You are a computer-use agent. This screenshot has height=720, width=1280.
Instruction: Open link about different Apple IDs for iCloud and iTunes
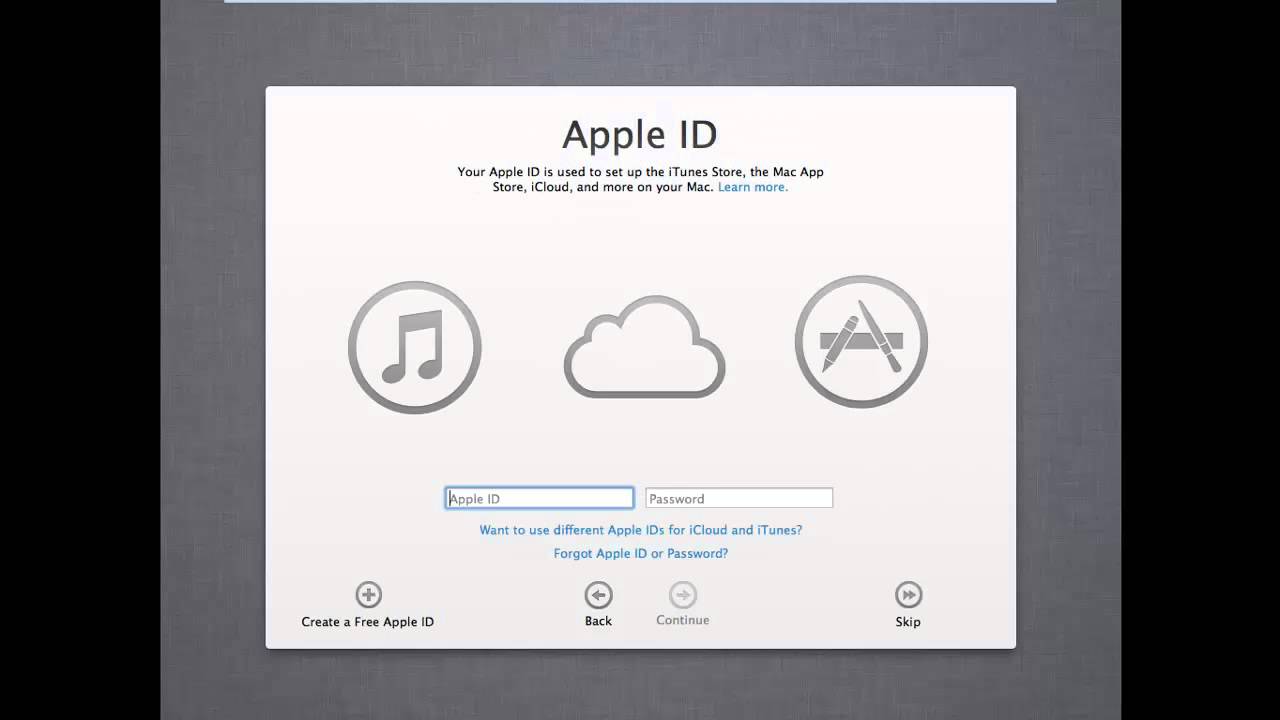(x=641, y=530)
